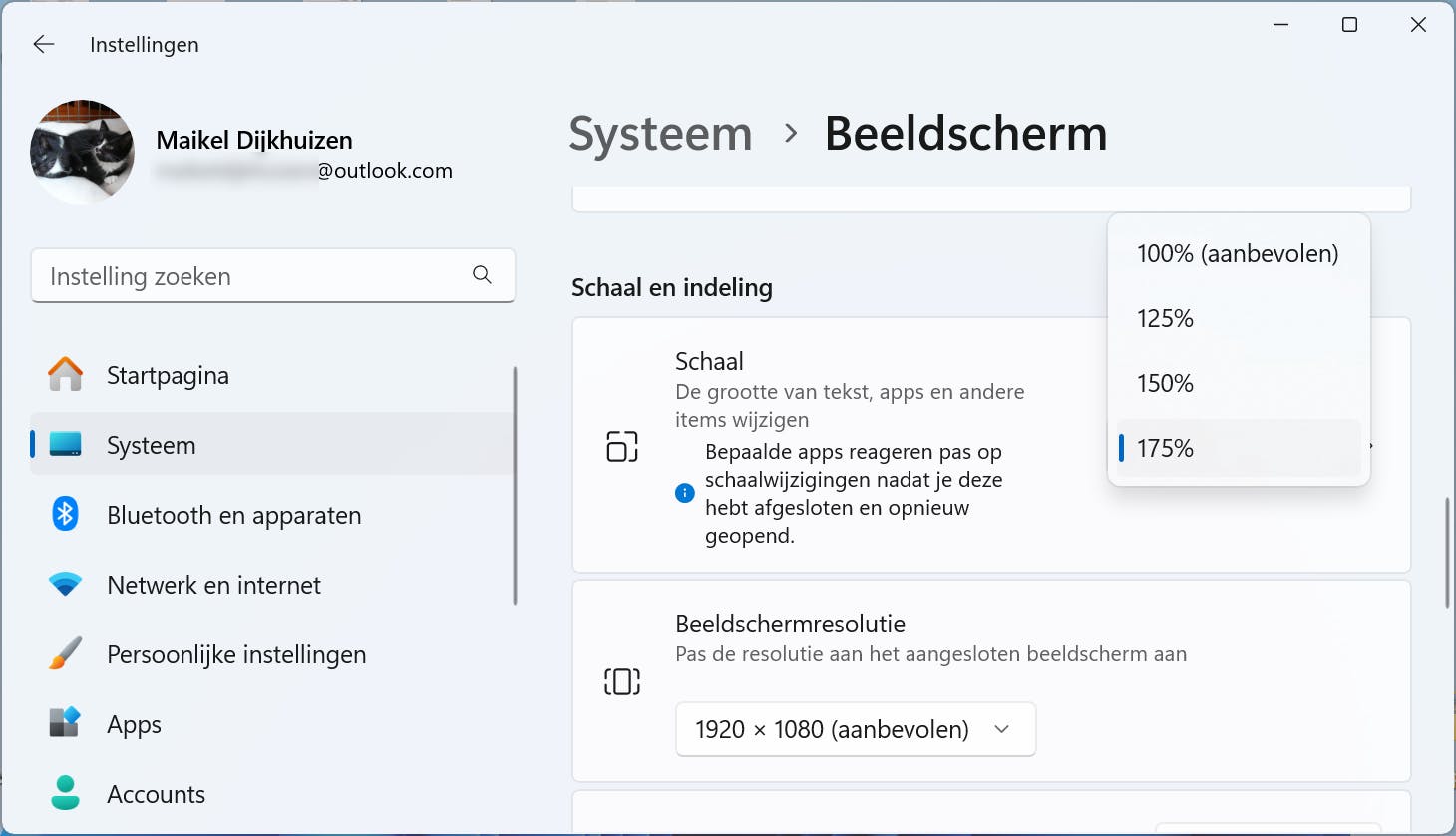Screen dimensions: 1456x836
Task: Click the Instelling zoeken search field
Action: [x=254, y=276]
